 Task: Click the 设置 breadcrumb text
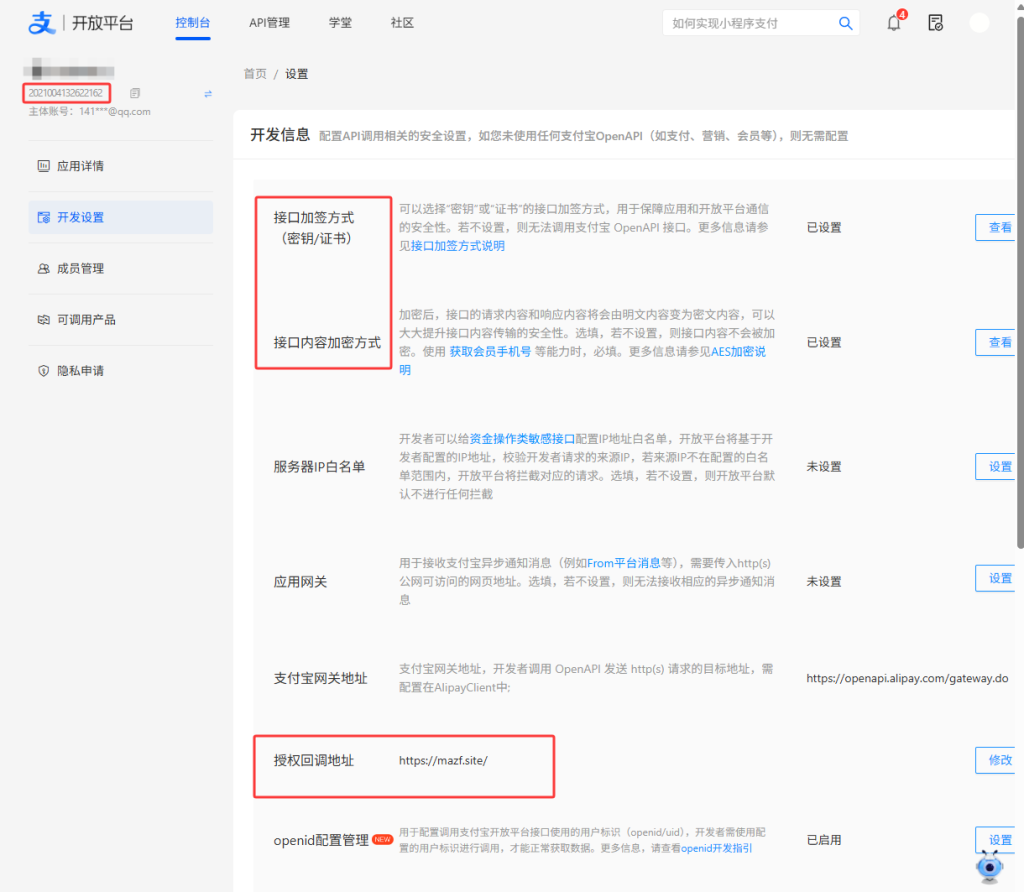[x=296, y=74]
